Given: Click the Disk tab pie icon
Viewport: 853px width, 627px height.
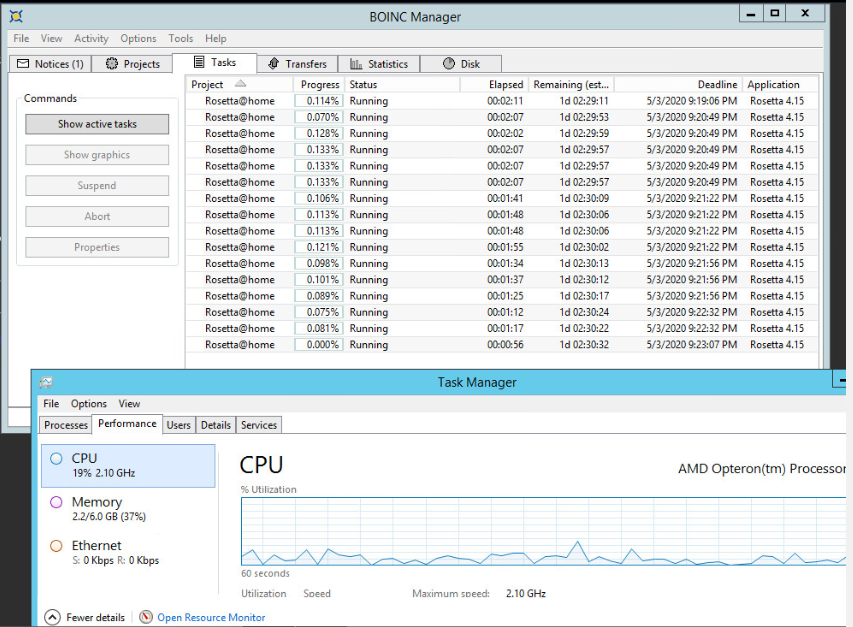Looking at the screenshot, I should (x=448, y=64).
